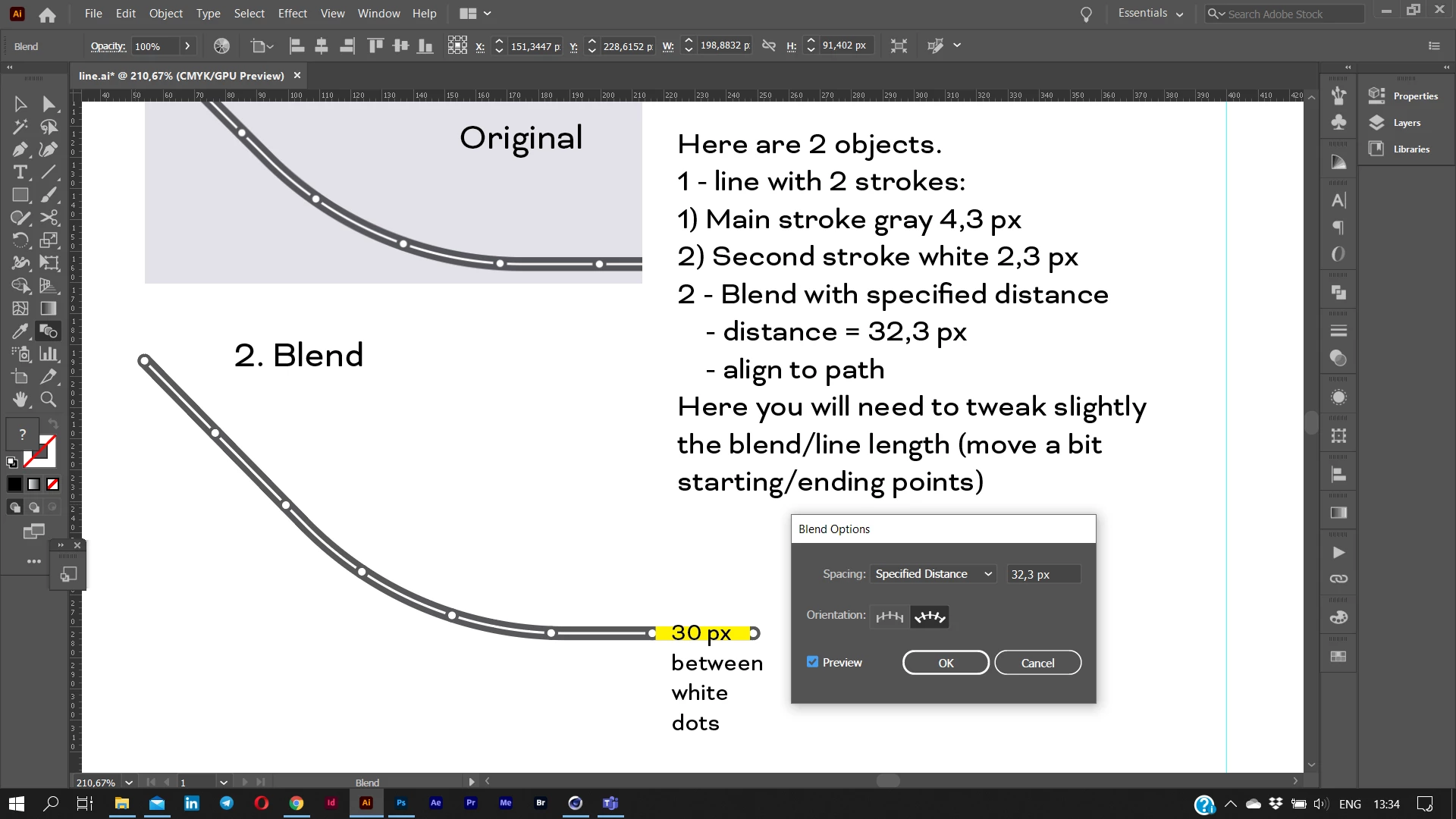
Task: Pick the Scissors tool
Action: [49, 218]
